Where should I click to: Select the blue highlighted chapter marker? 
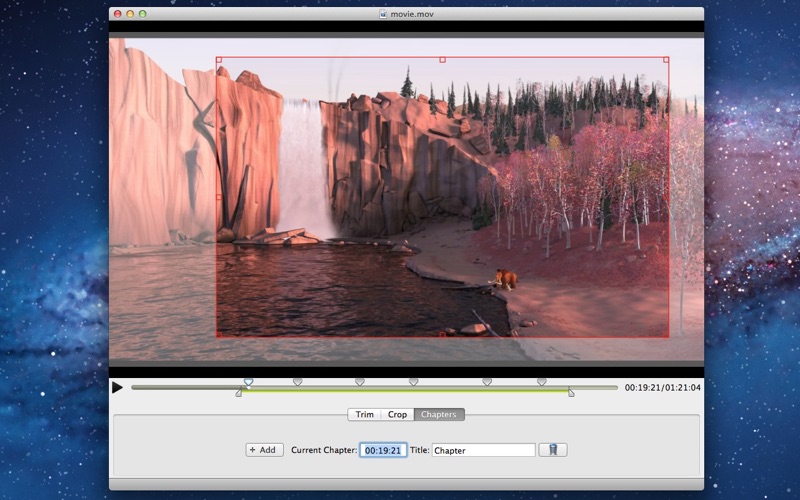[x=249, y=381]
